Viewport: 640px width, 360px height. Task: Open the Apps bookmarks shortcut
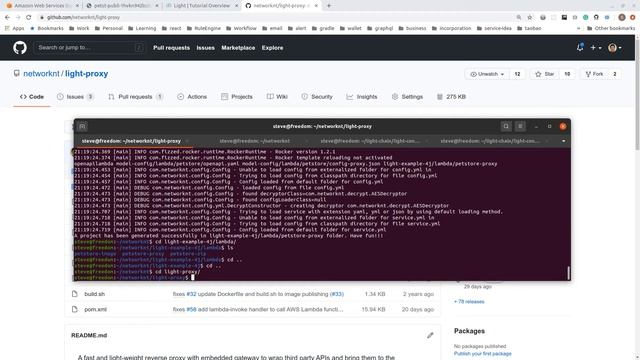pos(14,28)
